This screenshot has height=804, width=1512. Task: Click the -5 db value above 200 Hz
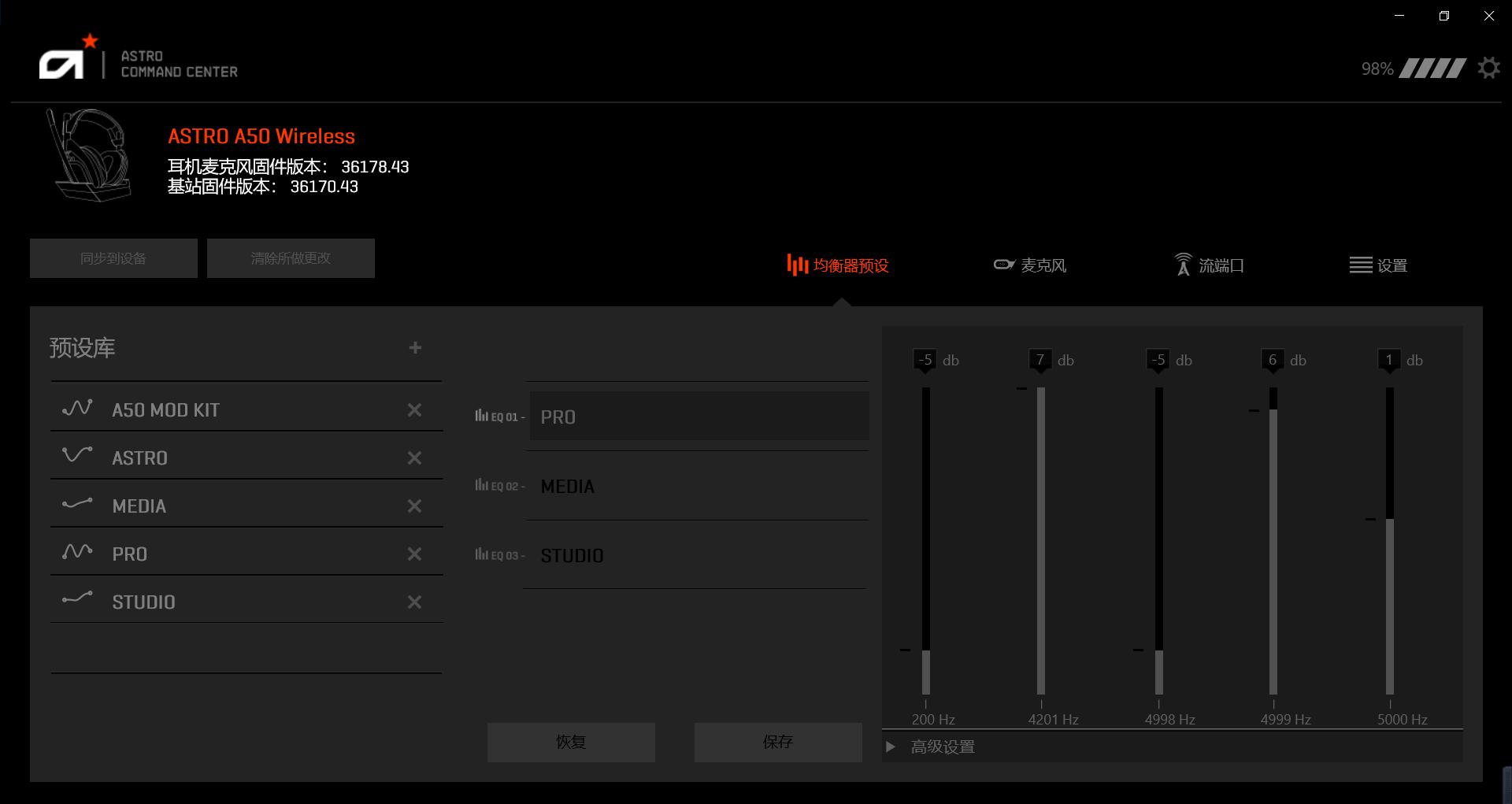[x=925, y=360]
